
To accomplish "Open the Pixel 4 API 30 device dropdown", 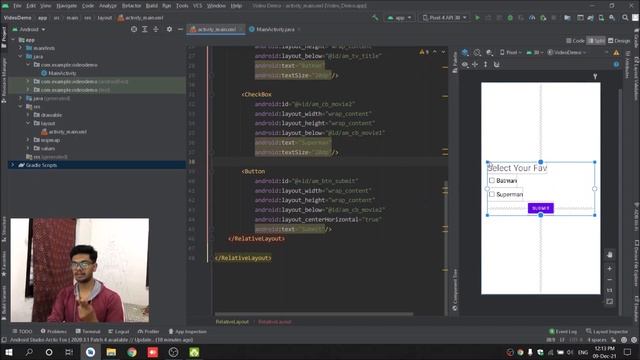I will pyautogui.click(x=444, y=18).
